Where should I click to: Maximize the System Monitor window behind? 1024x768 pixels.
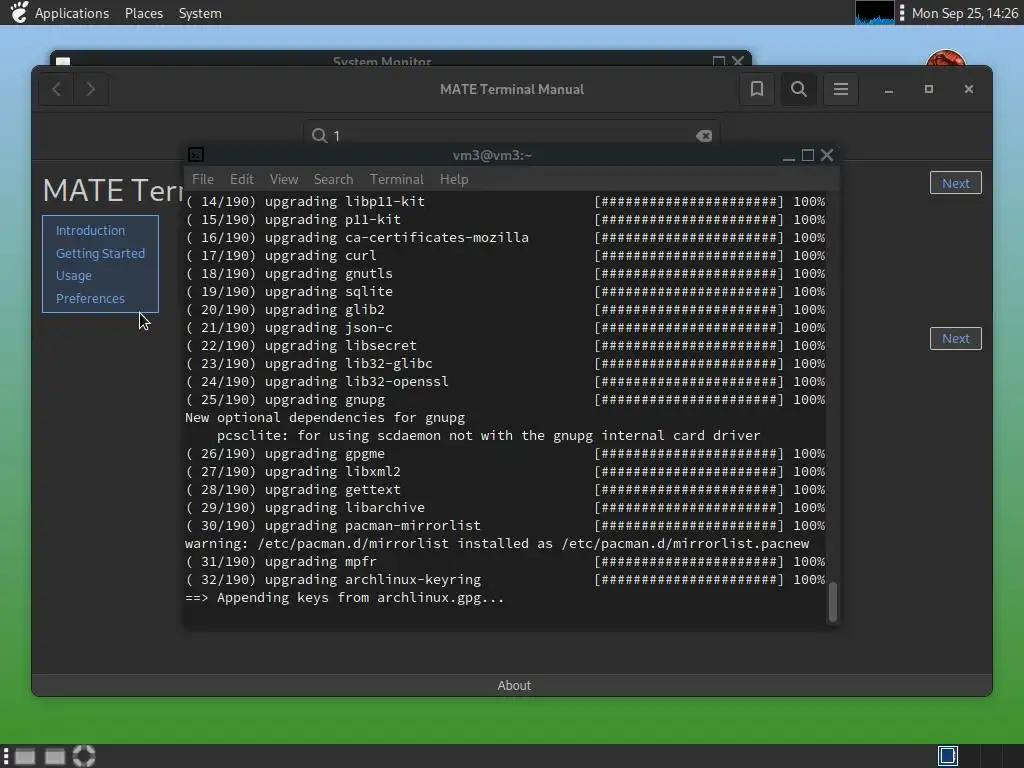pyautogui.click(x=719, y=61)
